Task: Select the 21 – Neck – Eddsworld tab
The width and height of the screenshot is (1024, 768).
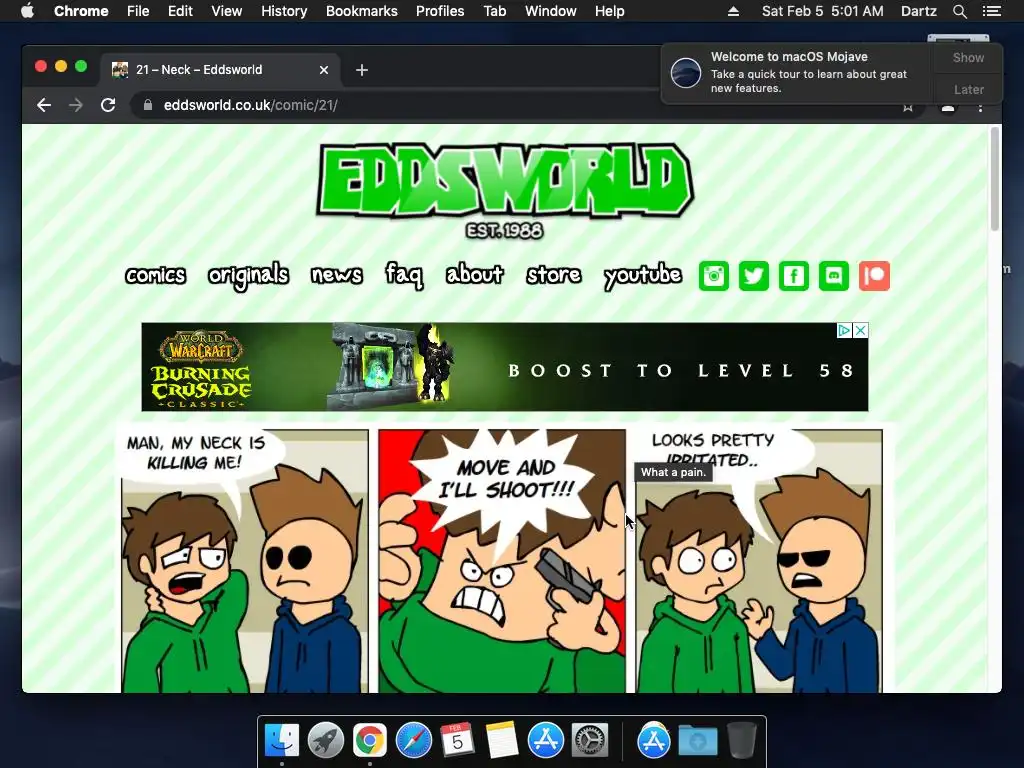Action: coord(220,70)
